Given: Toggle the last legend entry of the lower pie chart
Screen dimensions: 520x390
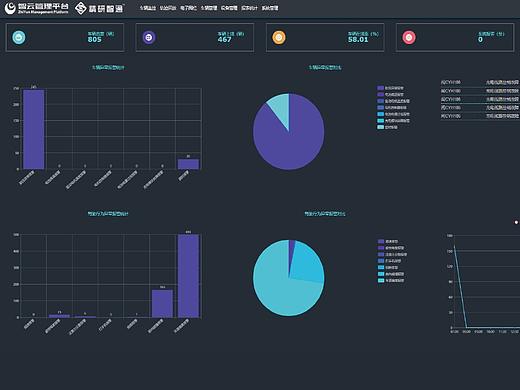Looking at the screenshot, I should [391, 280].
